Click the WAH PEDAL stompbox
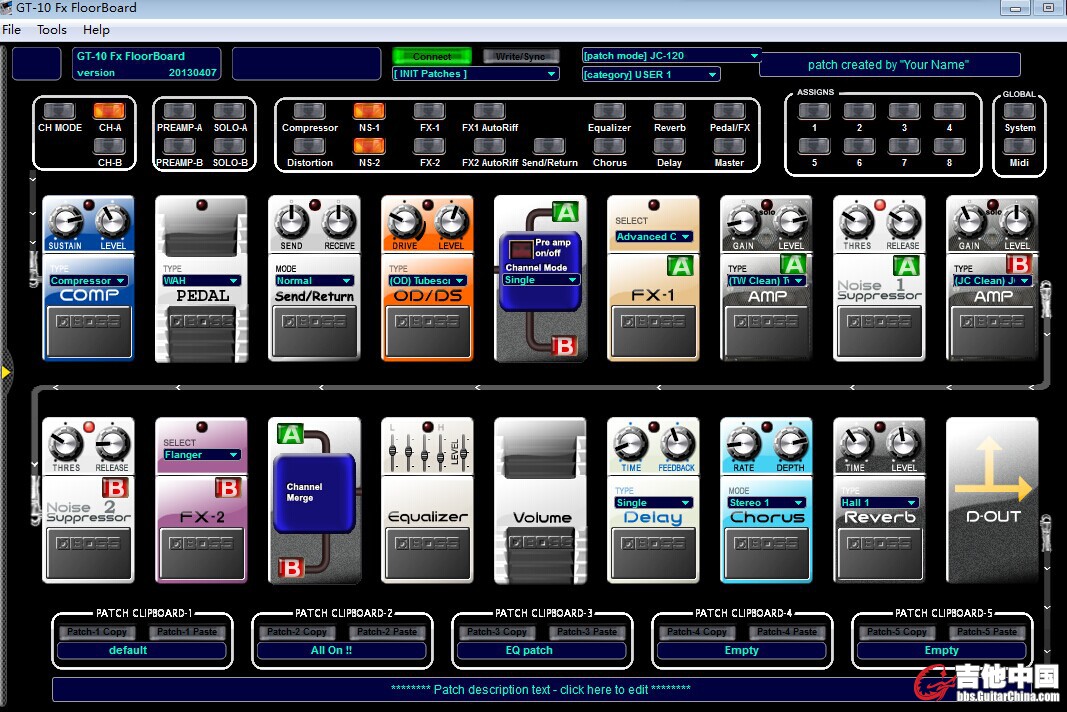The image size is (1067, 712). (201, 278)
